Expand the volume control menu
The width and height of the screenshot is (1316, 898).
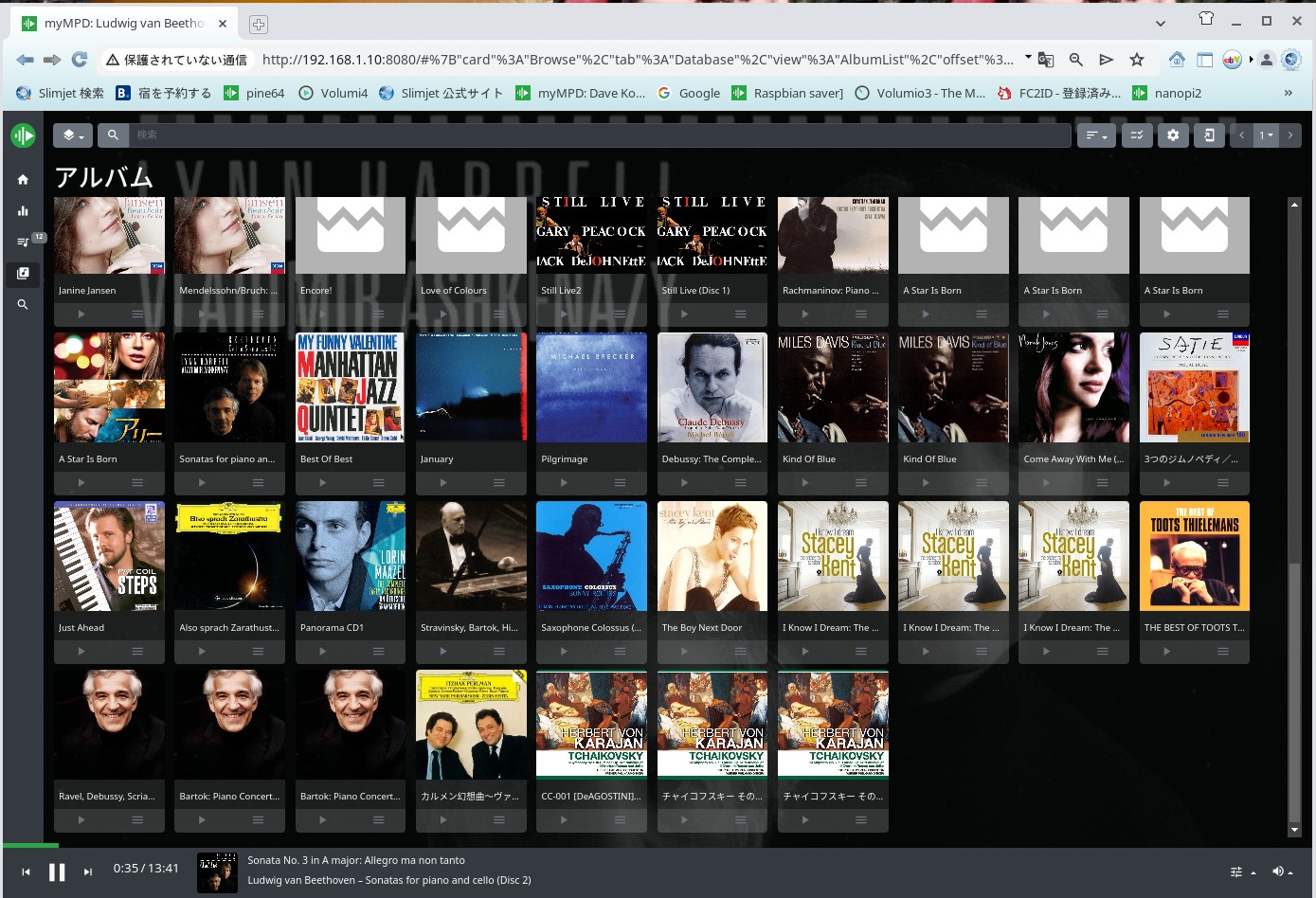[x=1283, y=871]
